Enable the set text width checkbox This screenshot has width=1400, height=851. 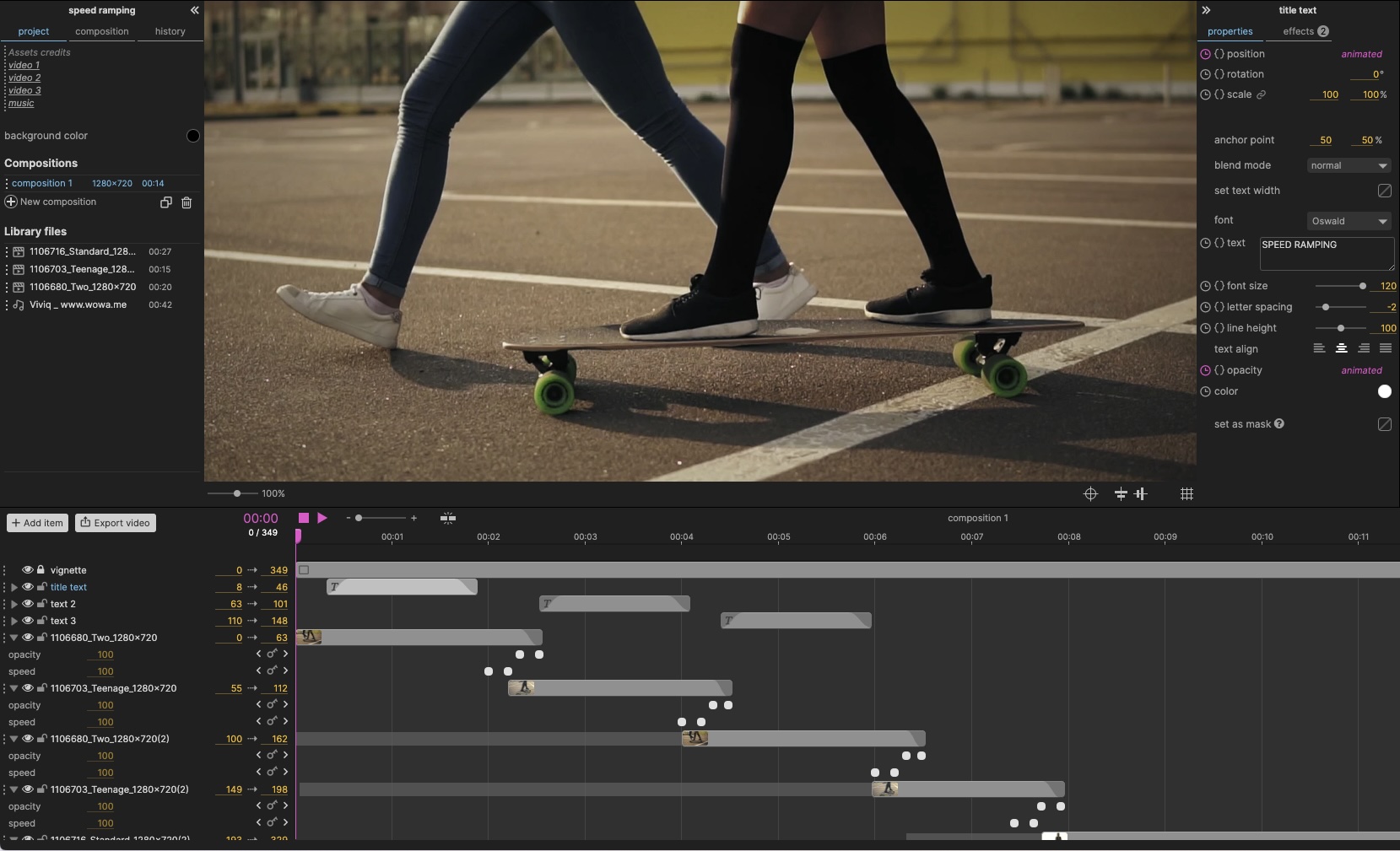point(1384,191)
